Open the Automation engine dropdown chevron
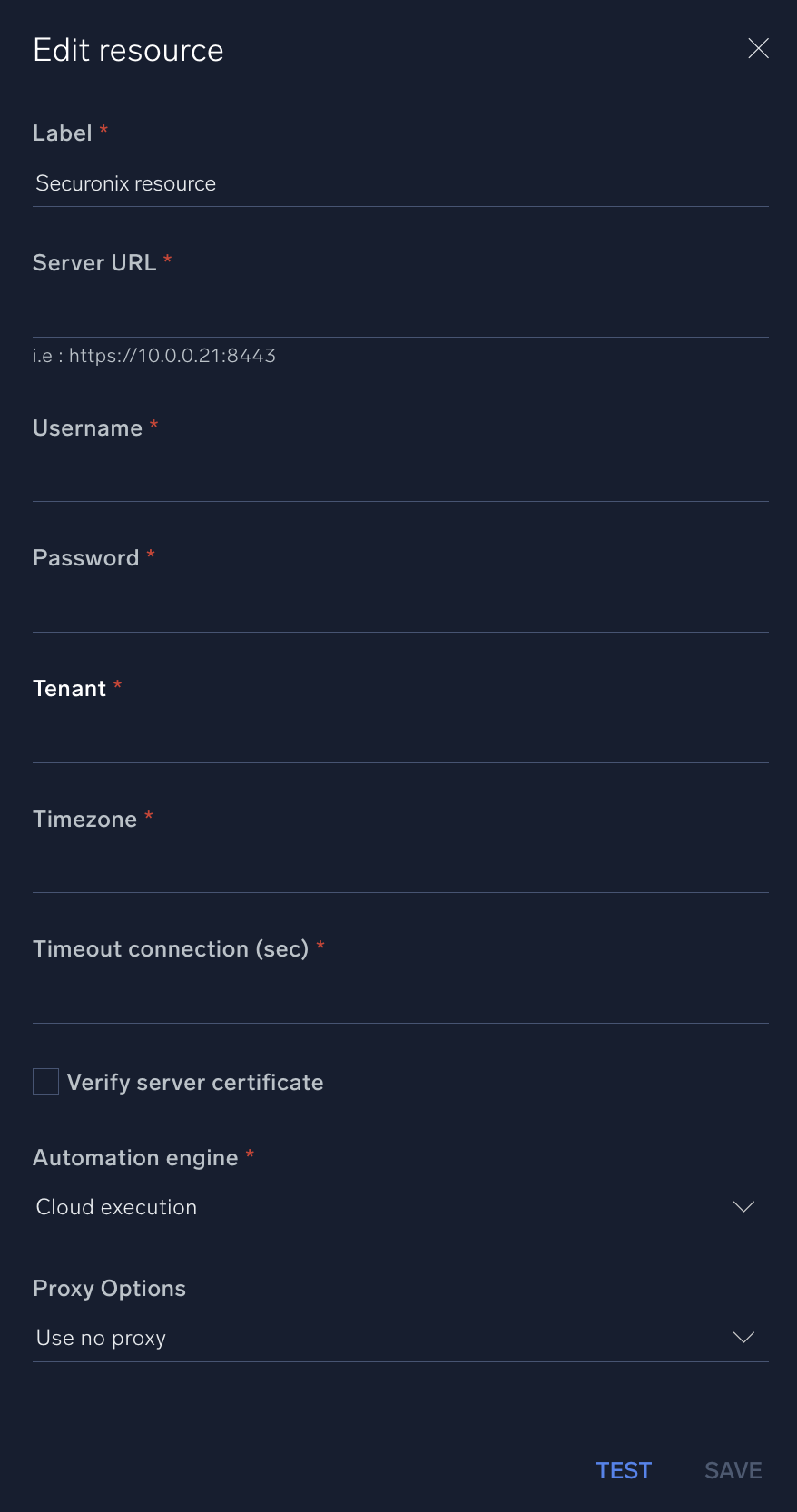The width and height of the screenshot is (797, 1512). pyautogui.click(x=743, y=1207)
